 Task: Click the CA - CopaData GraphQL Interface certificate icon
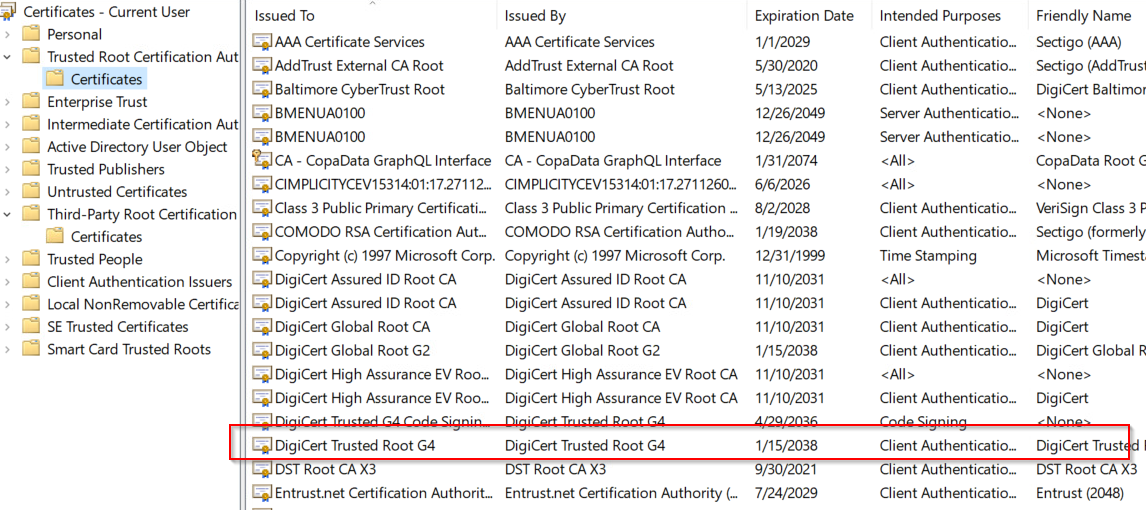[262, 161]
